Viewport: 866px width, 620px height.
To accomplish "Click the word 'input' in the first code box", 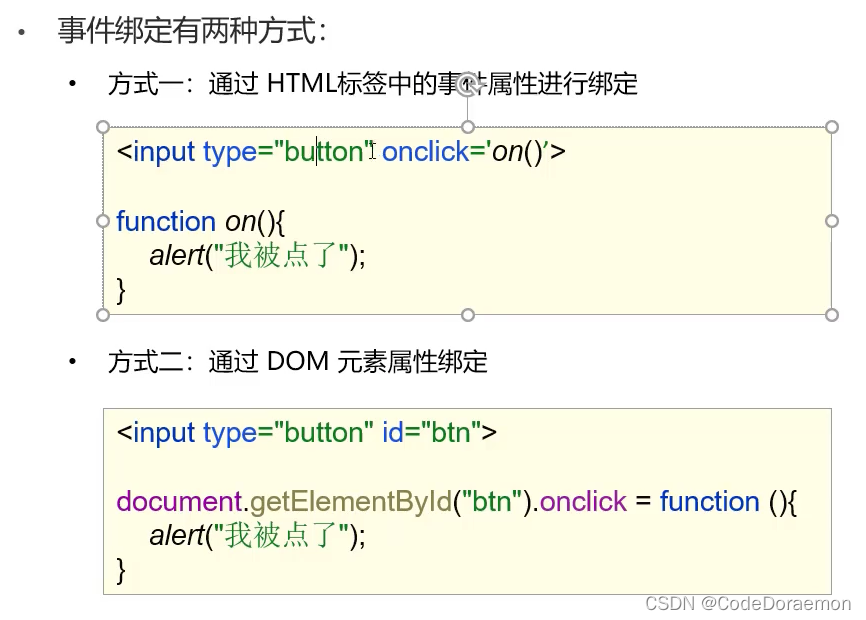I will point(164,152).
